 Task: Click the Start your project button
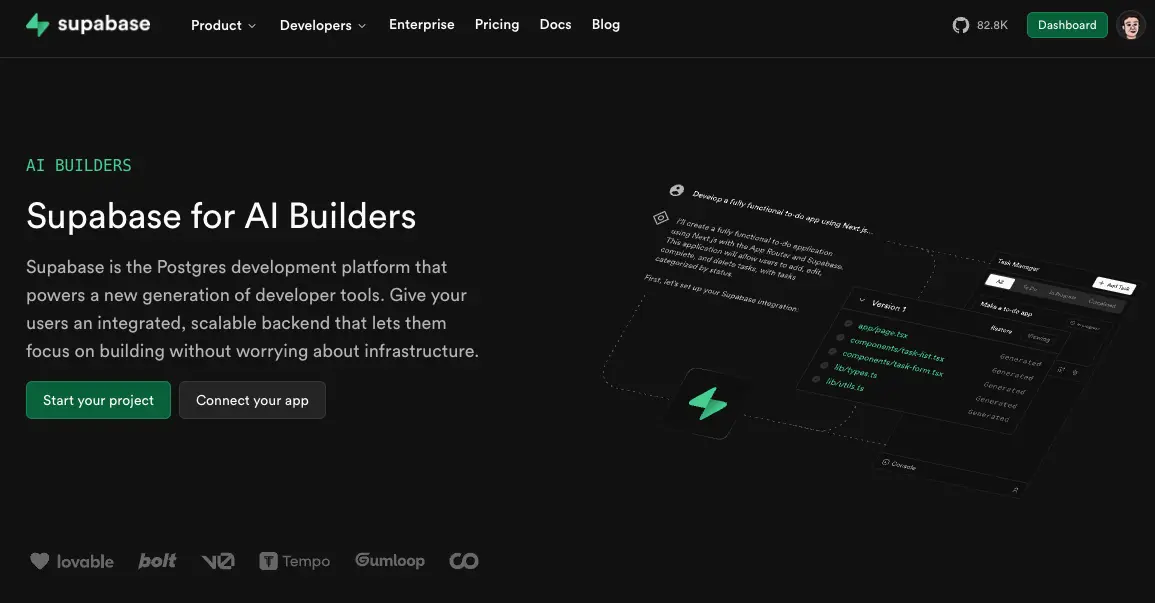coord(98,400)
